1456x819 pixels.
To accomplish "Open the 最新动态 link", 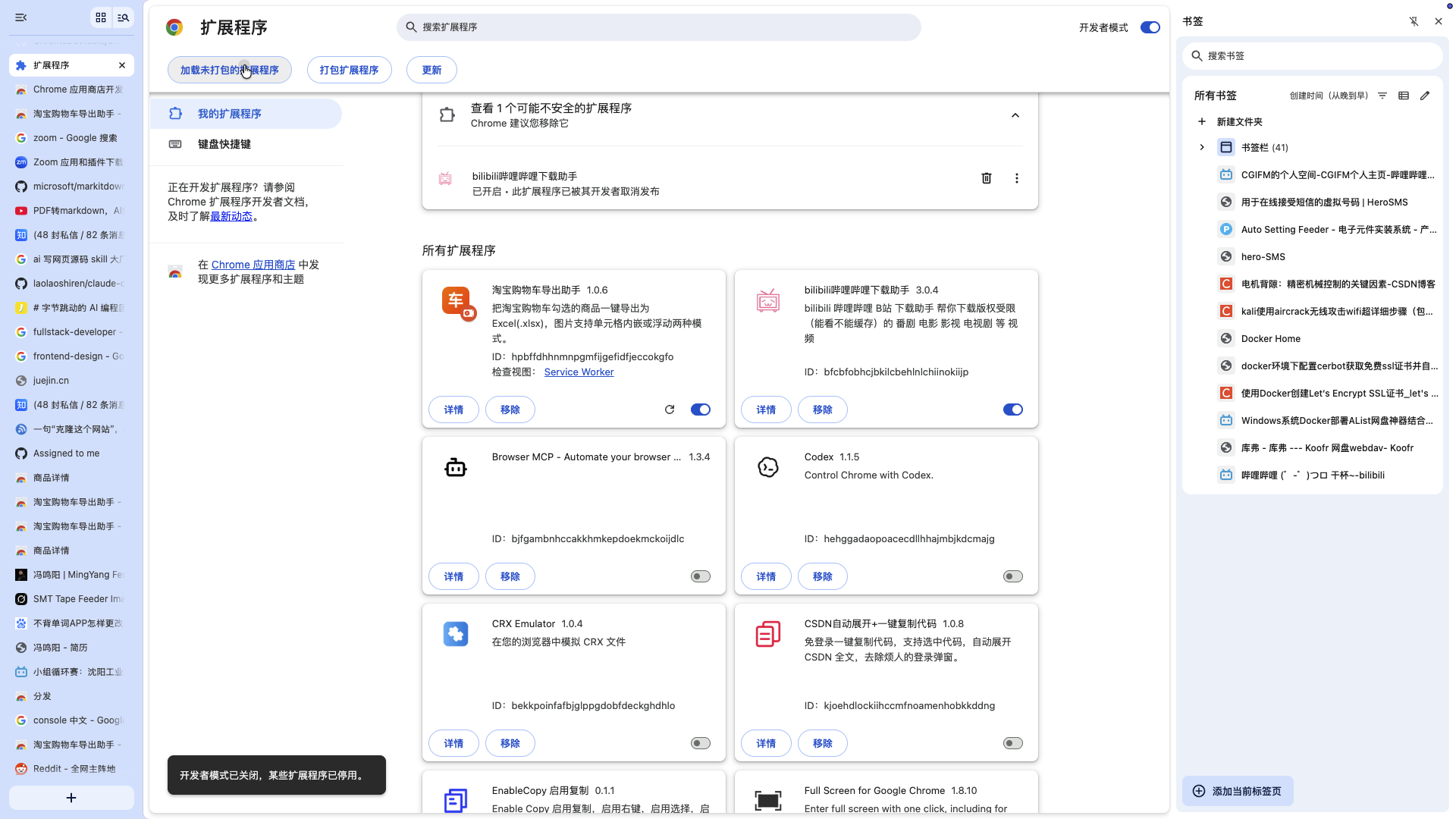I will click(231, 216).
